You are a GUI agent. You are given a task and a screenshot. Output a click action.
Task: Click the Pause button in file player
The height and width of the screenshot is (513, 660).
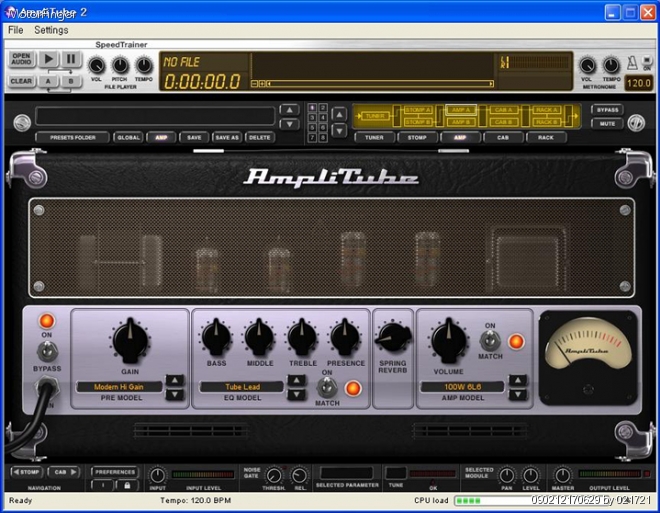click(71, 60)
